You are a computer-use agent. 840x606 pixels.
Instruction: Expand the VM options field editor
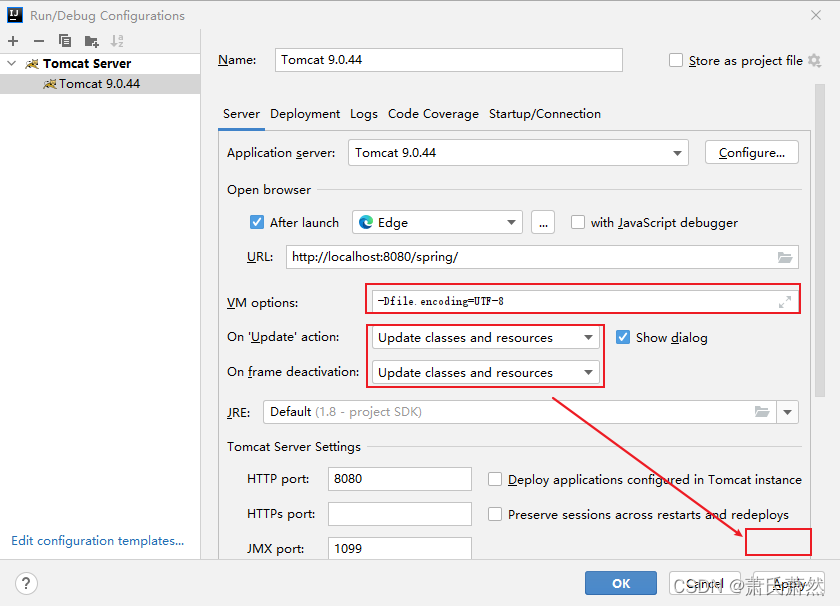pyautogui.click(x=785, y=302)
